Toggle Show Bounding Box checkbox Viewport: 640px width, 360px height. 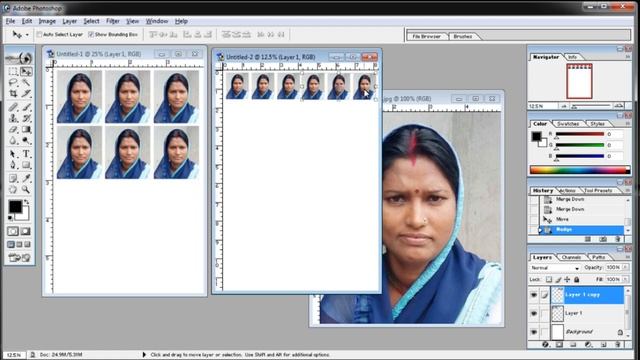pyautogui.click(x=91, y=35)
